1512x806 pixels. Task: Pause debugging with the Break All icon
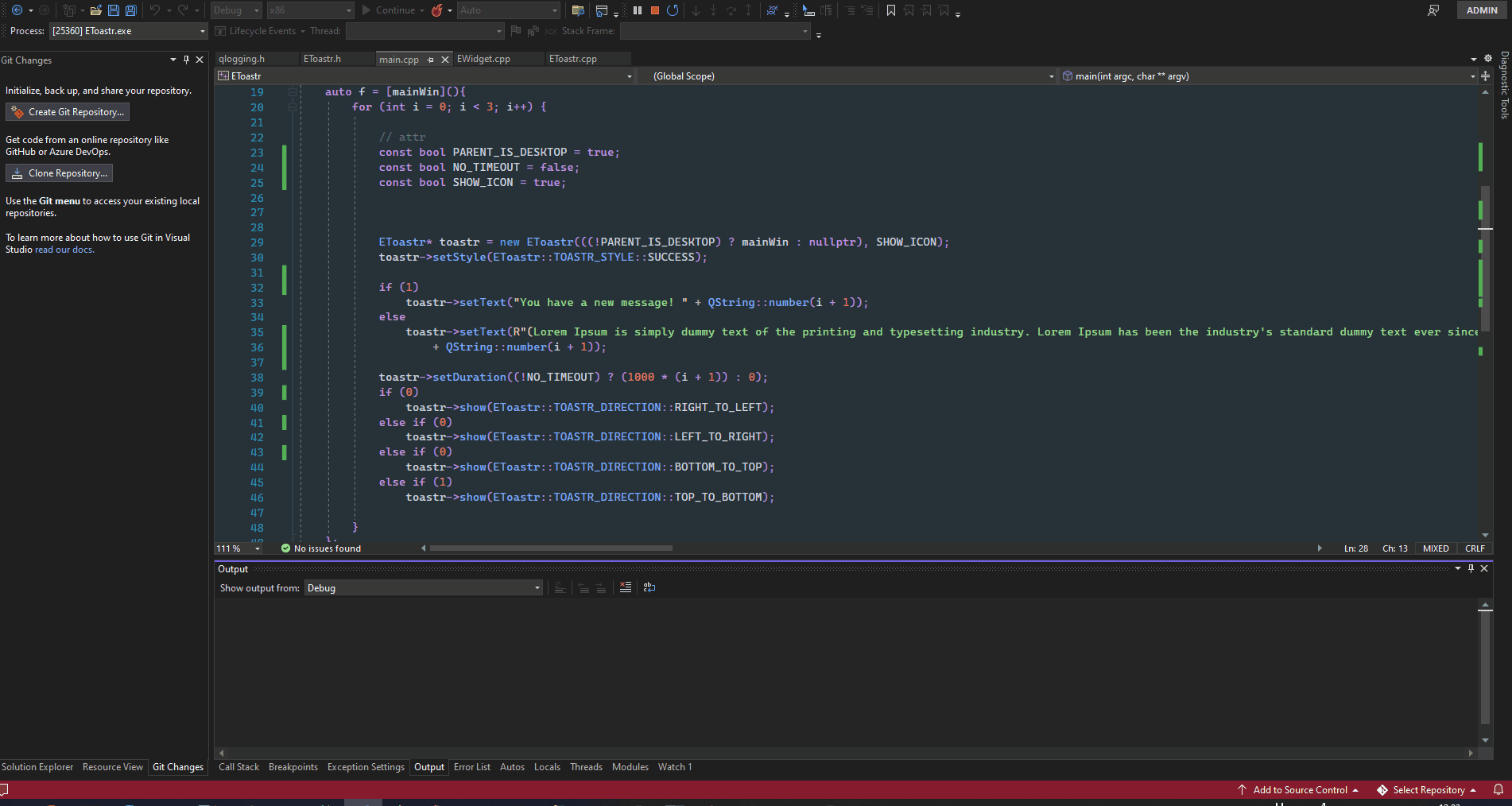pos(638,10)
